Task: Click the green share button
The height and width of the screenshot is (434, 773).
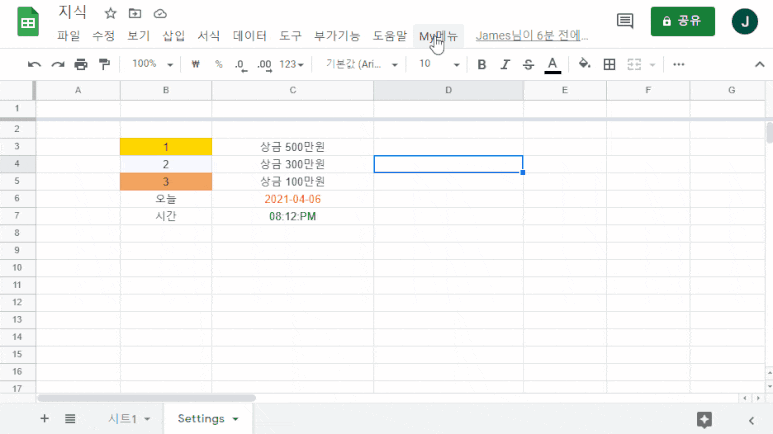Action: pos(682,21)
